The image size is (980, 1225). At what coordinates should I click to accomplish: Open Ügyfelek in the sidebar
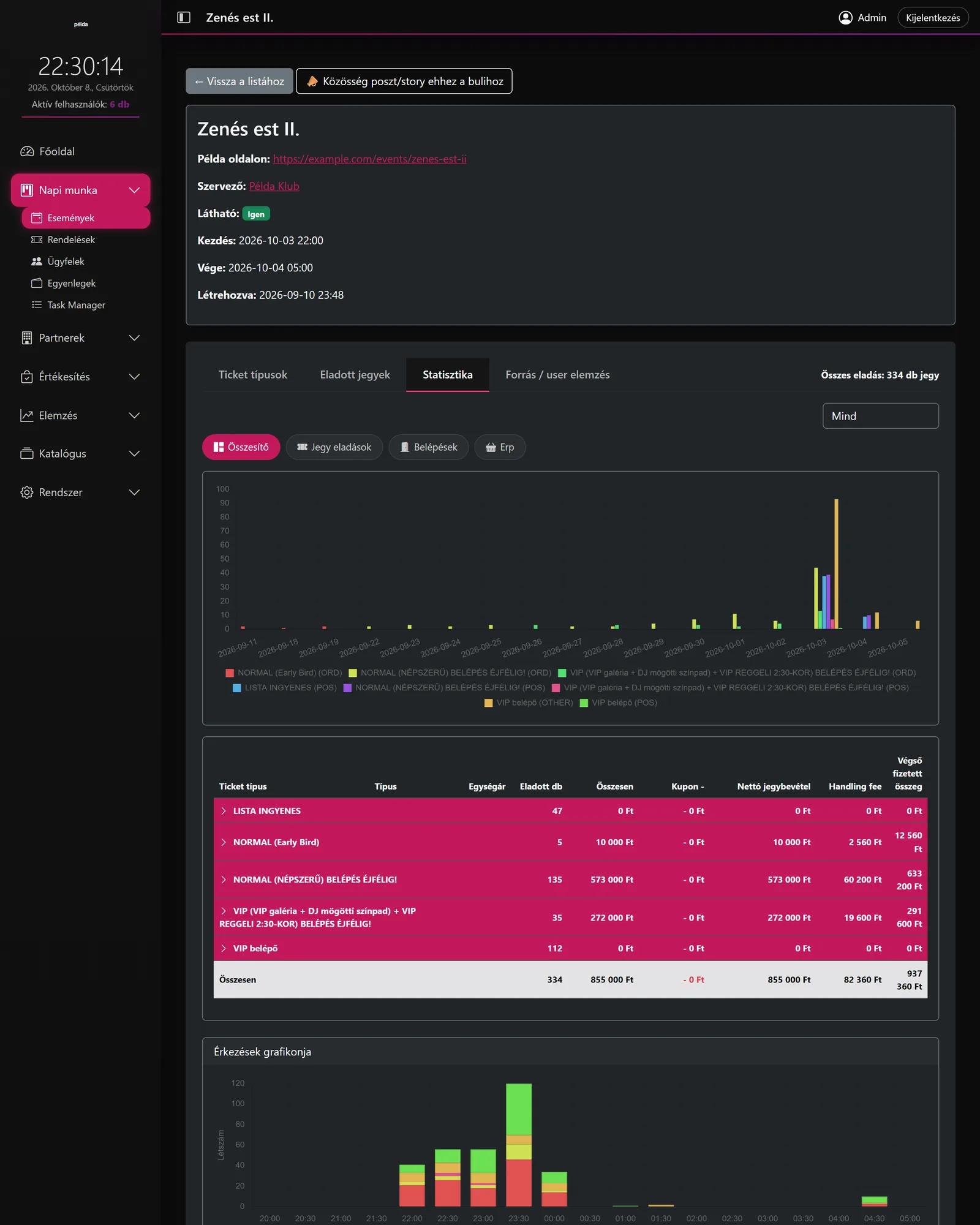coord(86,262)
